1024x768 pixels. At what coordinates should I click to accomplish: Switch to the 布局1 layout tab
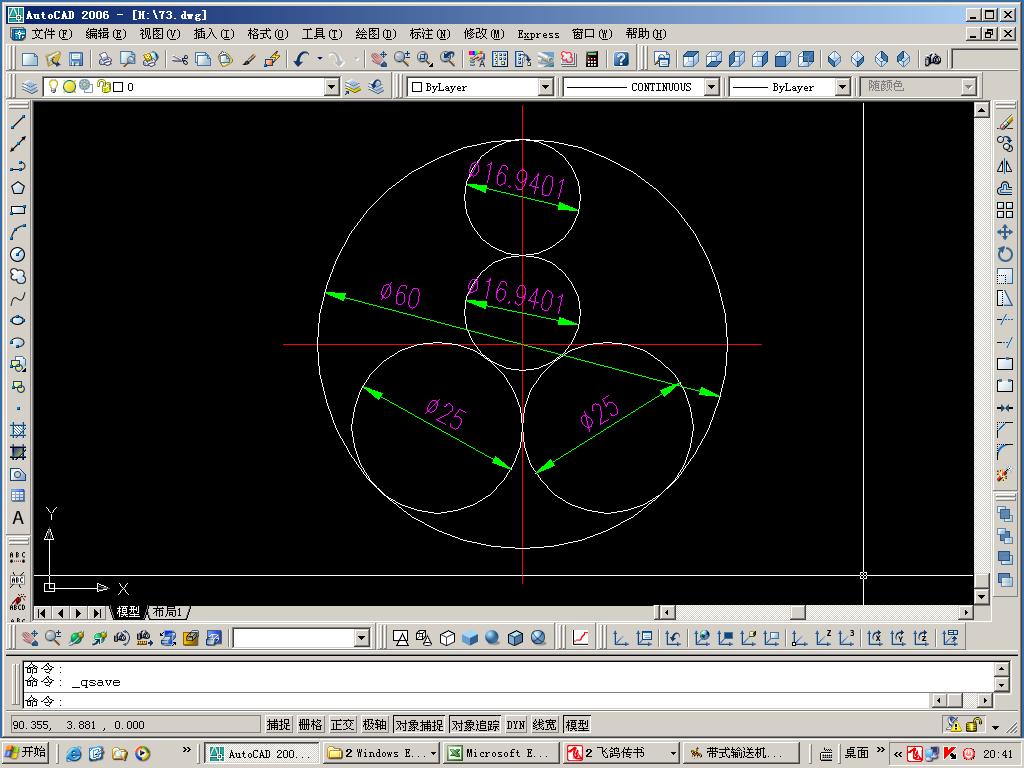(x=168, y=612)
